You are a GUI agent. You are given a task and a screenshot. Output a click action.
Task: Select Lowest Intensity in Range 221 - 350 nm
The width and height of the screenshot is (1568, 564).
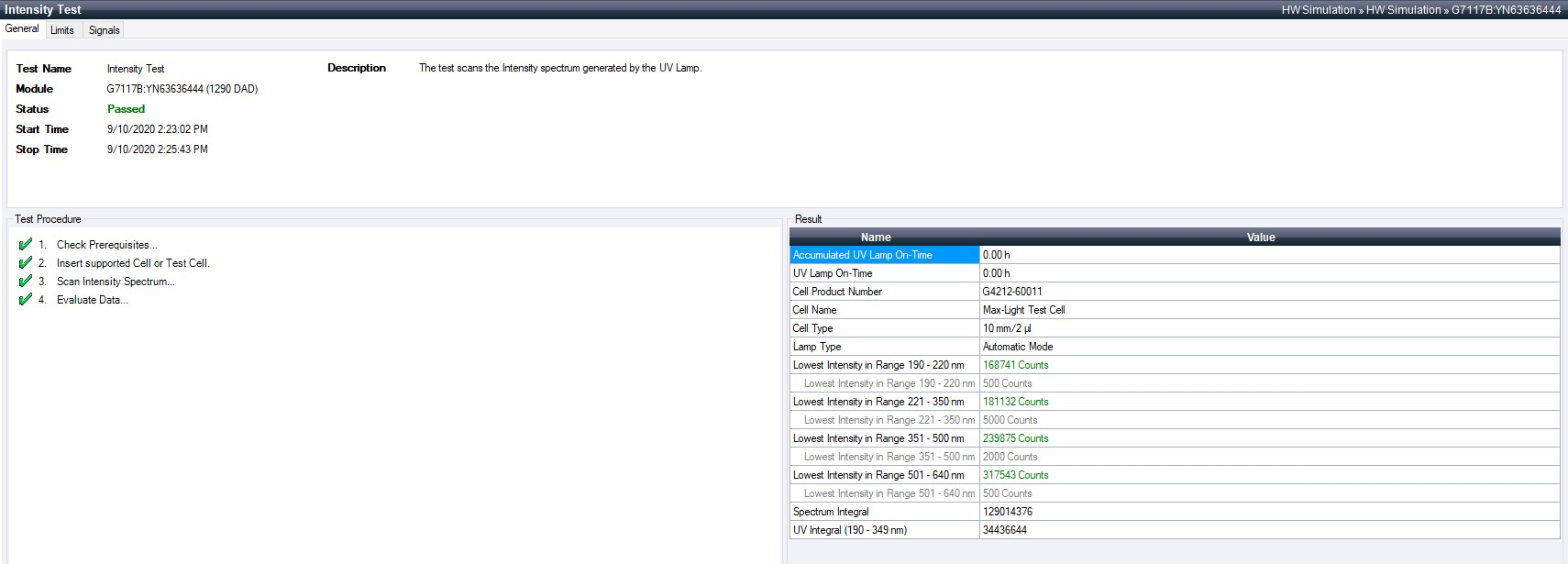click(x=878, y=402)
